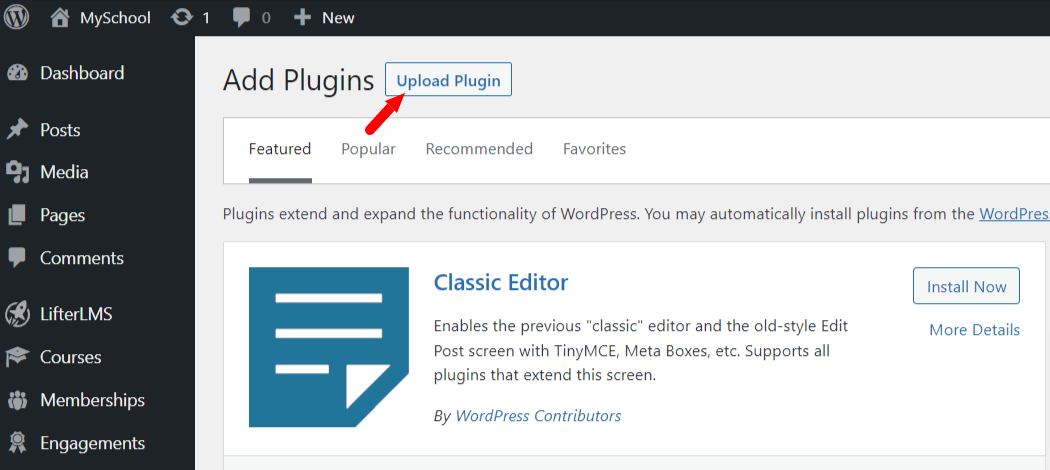Screen dimensions: 1050x470
Task: Open the Favorites tab
Action: click(x=595, y=149)
